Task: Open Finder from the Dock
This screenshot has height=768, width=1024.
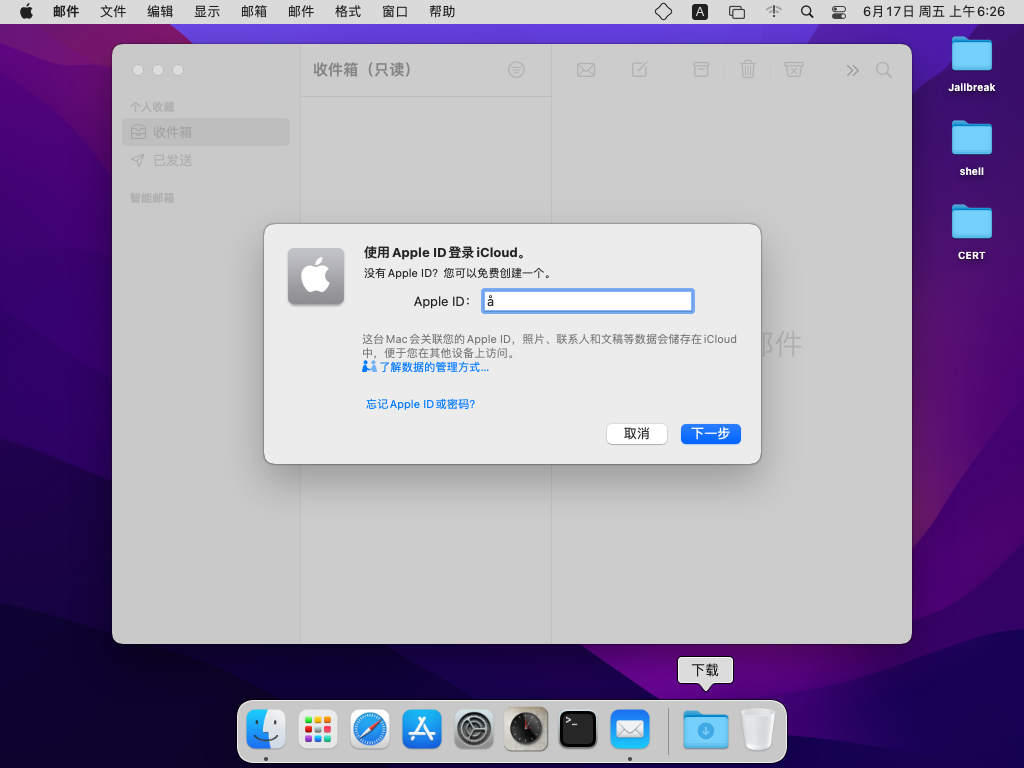Action: [x=266, y=729]
